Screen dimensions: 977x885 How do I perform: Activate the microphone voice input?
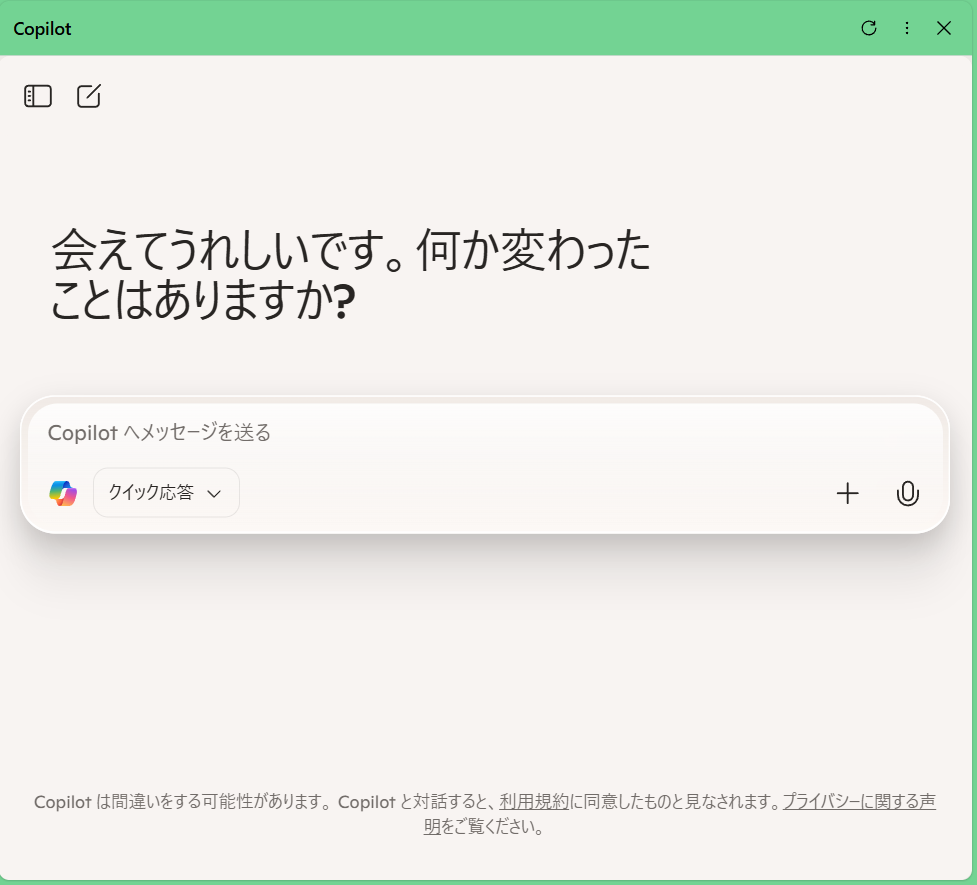click(x=907, y=493)
